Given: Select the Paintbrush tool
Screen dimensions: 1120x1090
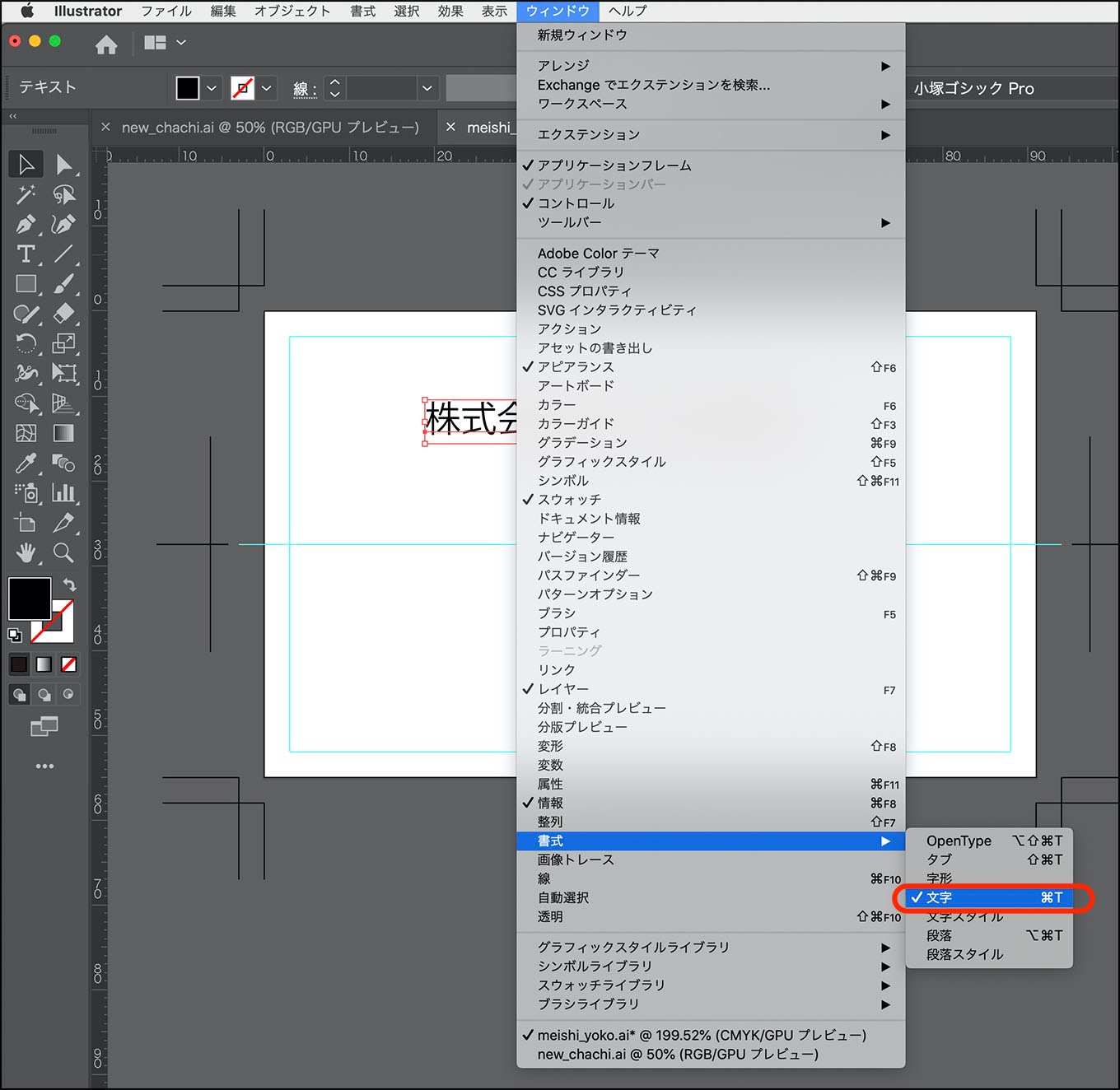Looking at the screenshot, I should (64, 284).
